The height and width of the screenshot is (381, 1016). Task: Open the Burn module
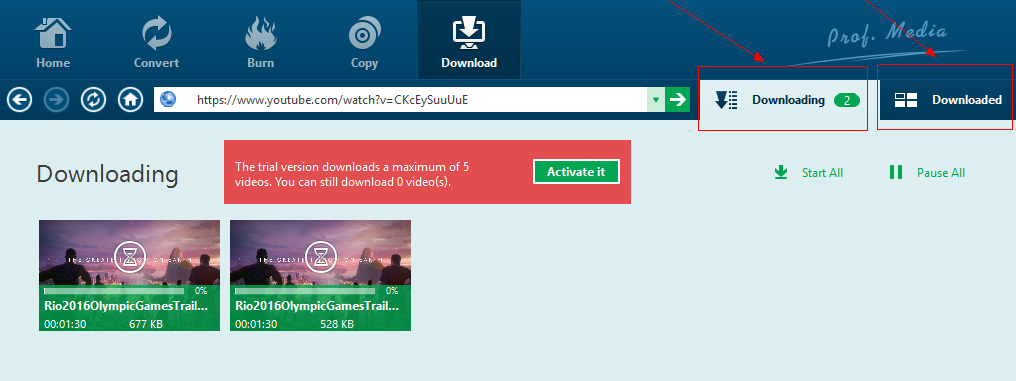click(x=260, y=42)
